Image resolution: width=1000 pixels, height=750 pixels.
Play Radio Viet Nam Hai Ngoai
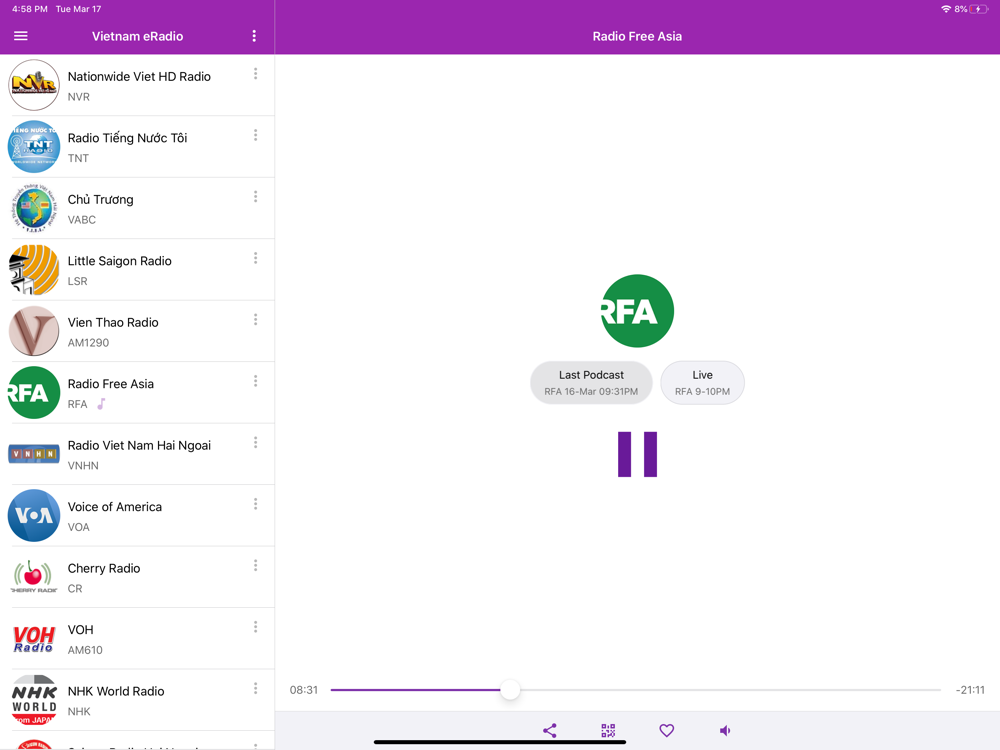[x=137, y=454]
